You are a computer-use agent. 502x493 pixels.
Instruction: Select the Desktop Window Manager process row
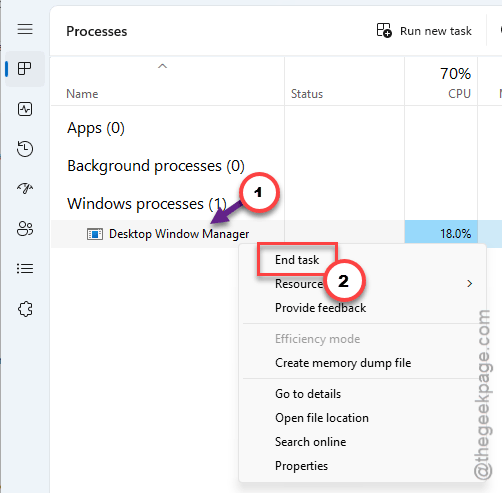276,234
